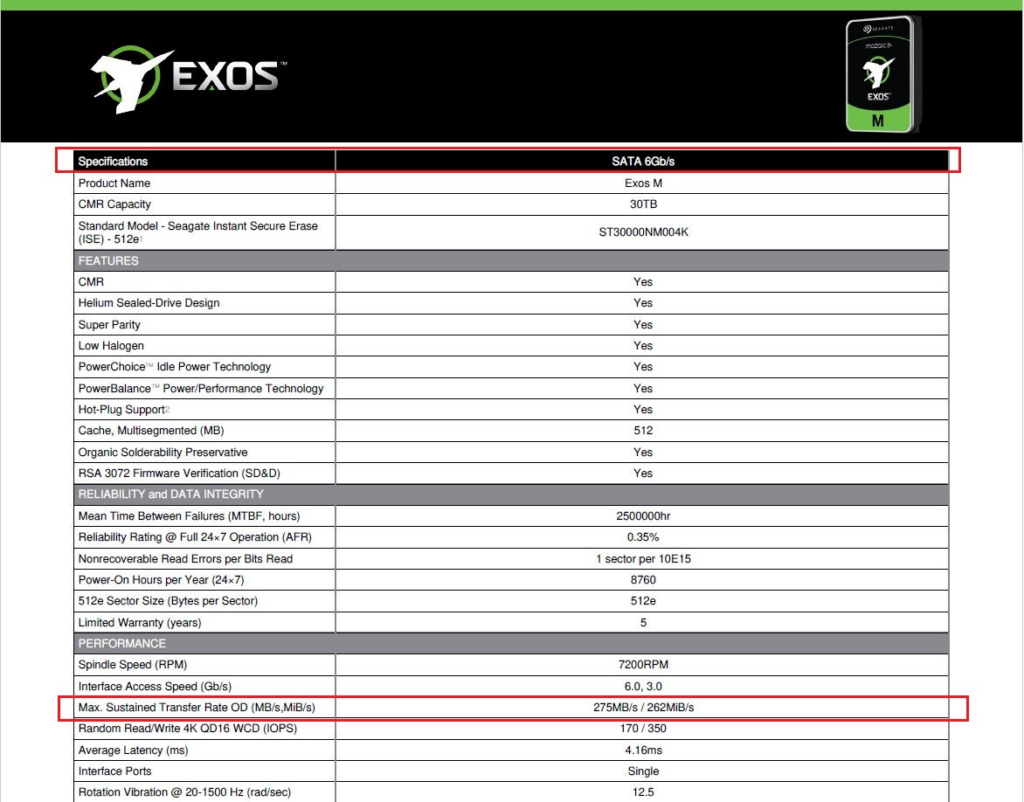This screenshot has width=1024, height=802.
Task: Select '275MB/s / 262MiB/s' value
Action: [643, 707]
